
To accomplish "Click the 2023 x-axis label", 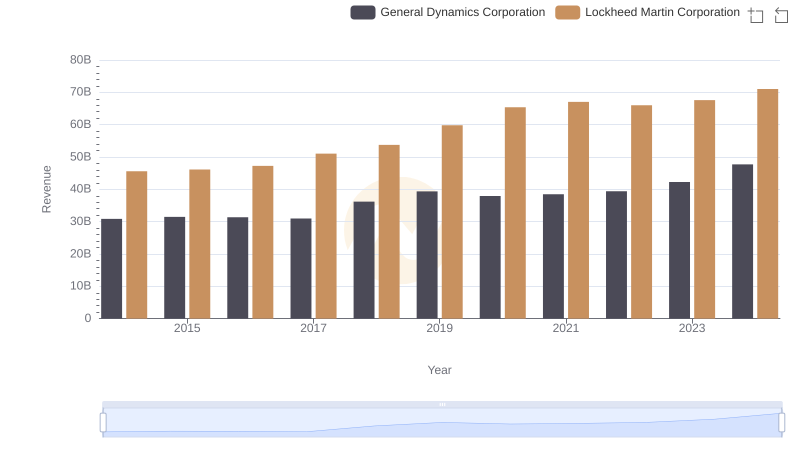I will coord(692,328).
